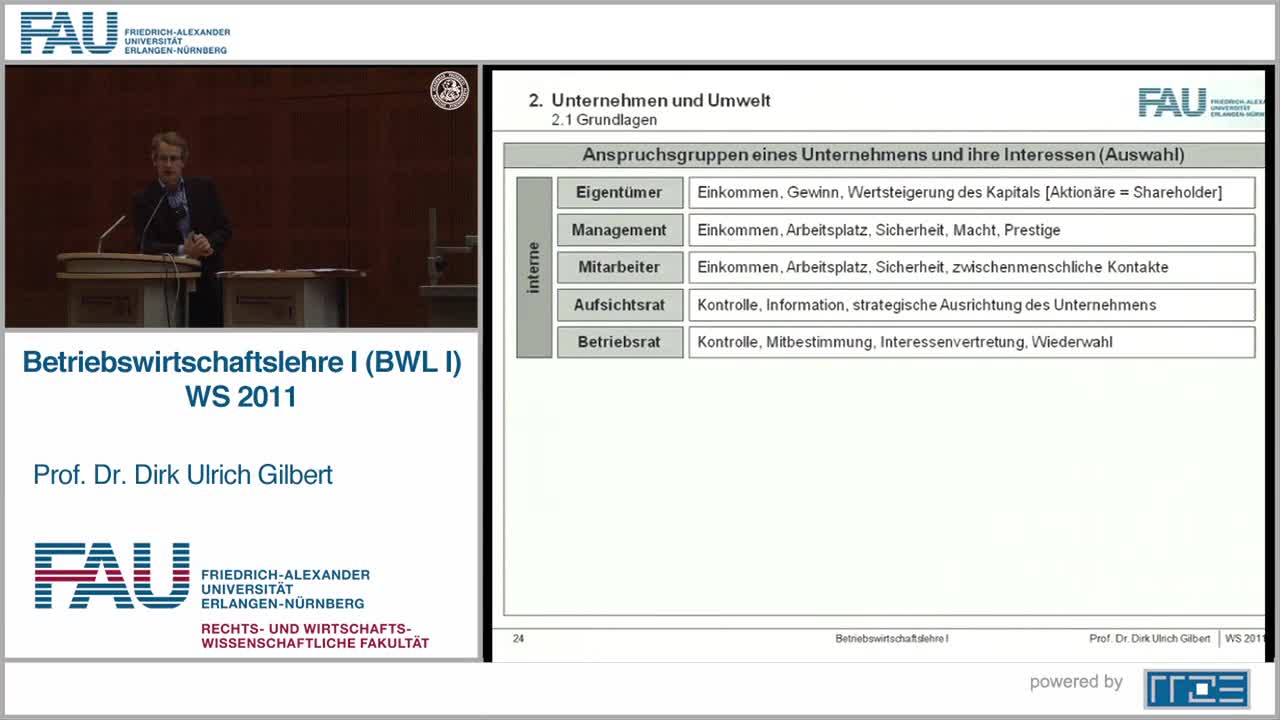The image size is (1280, 720).
Task: Click course title 'Betriebswirtschaftslehre I (BWL I)'
Action: click(x=242, y=362)
